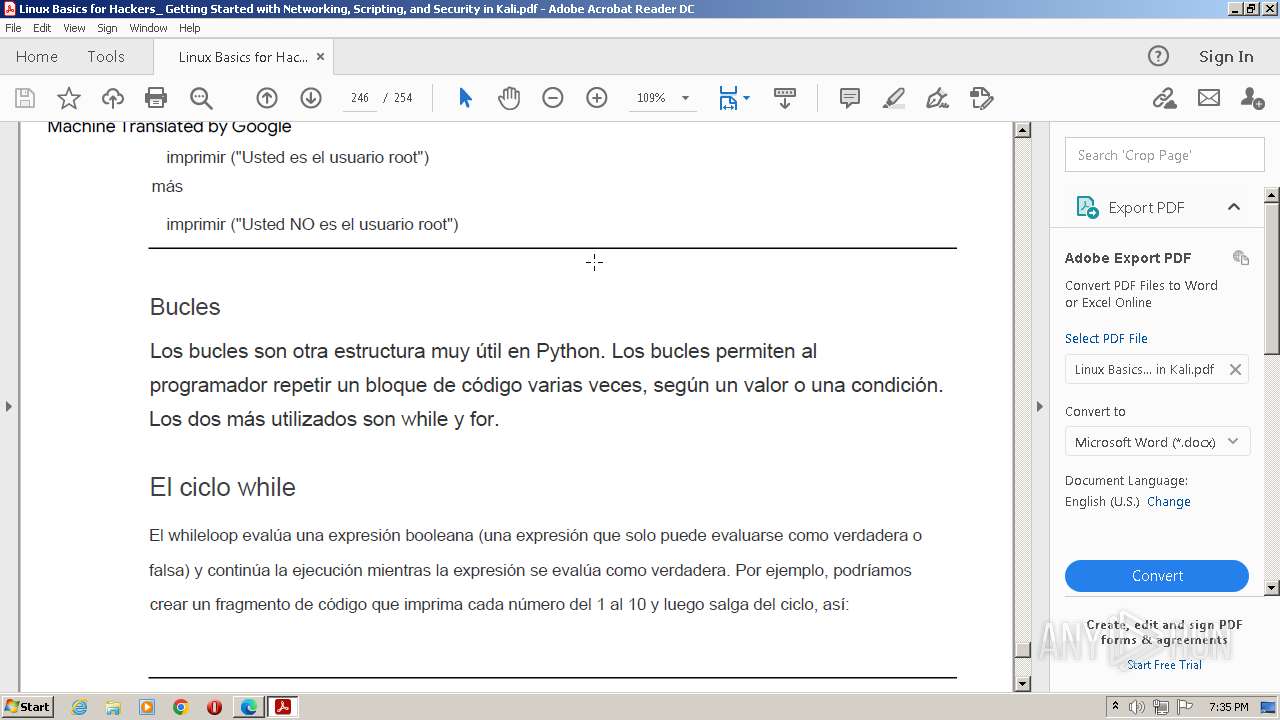Open the Edit menu

[x=42, y=28]
